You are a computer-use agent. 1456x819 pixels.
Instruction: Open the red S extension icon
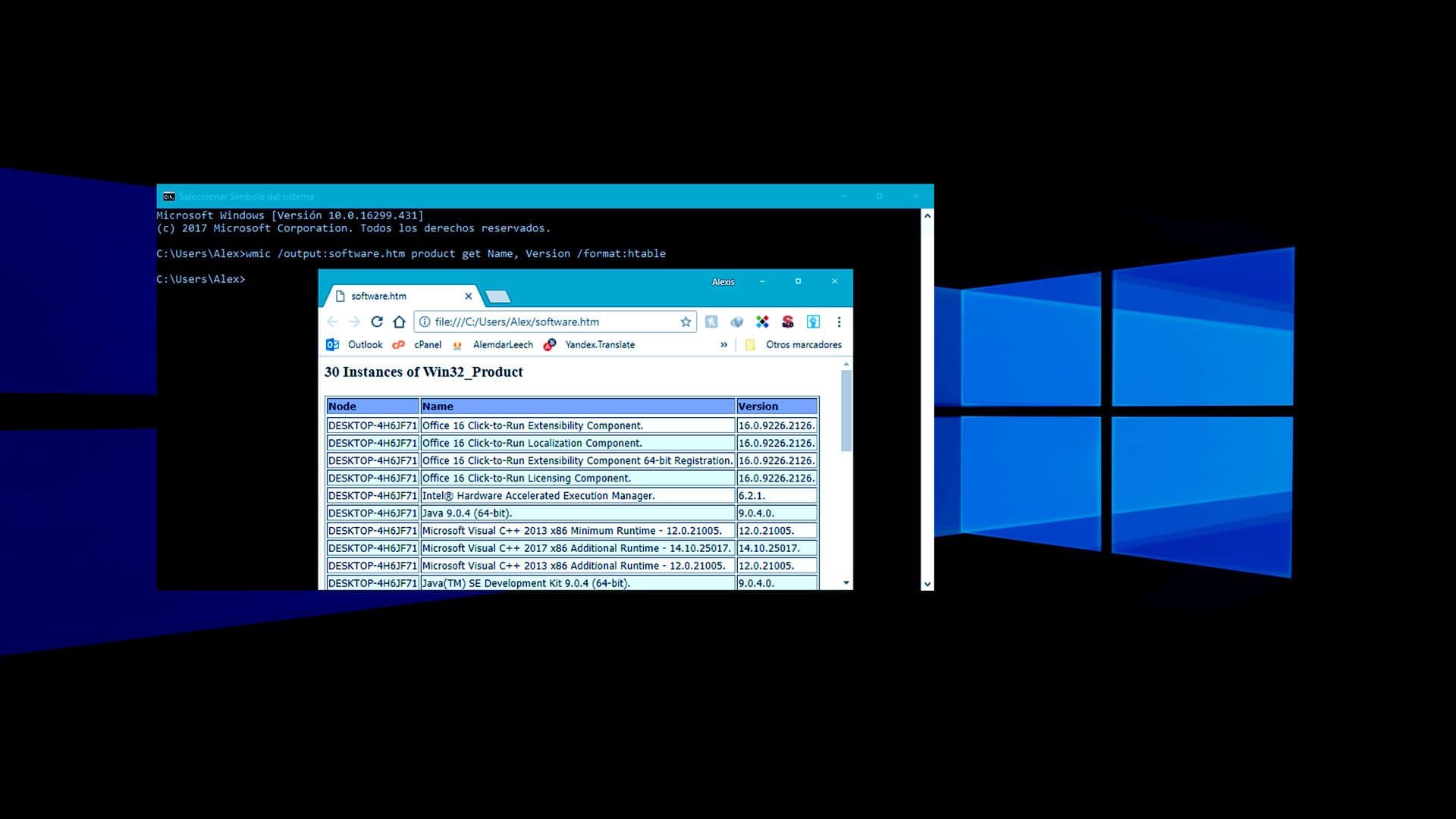[x=788, y=322]
